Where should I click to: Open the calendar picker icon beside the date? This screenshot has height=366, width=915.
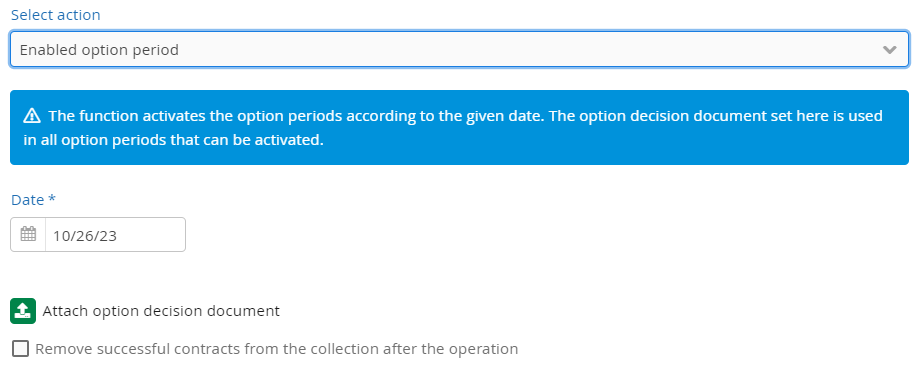pos(28,235)
